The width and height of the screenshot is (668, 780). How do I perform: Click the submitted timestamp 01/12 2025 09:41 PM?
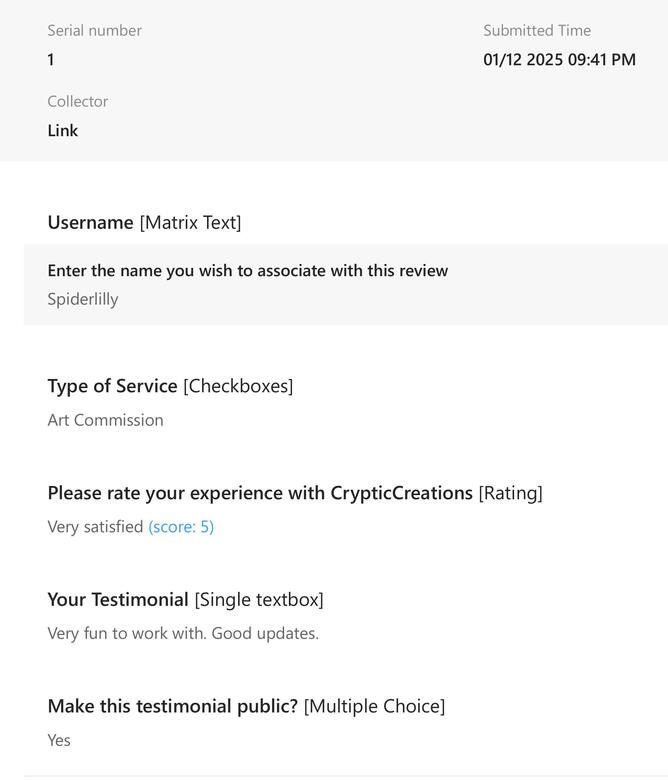point(559,60)
